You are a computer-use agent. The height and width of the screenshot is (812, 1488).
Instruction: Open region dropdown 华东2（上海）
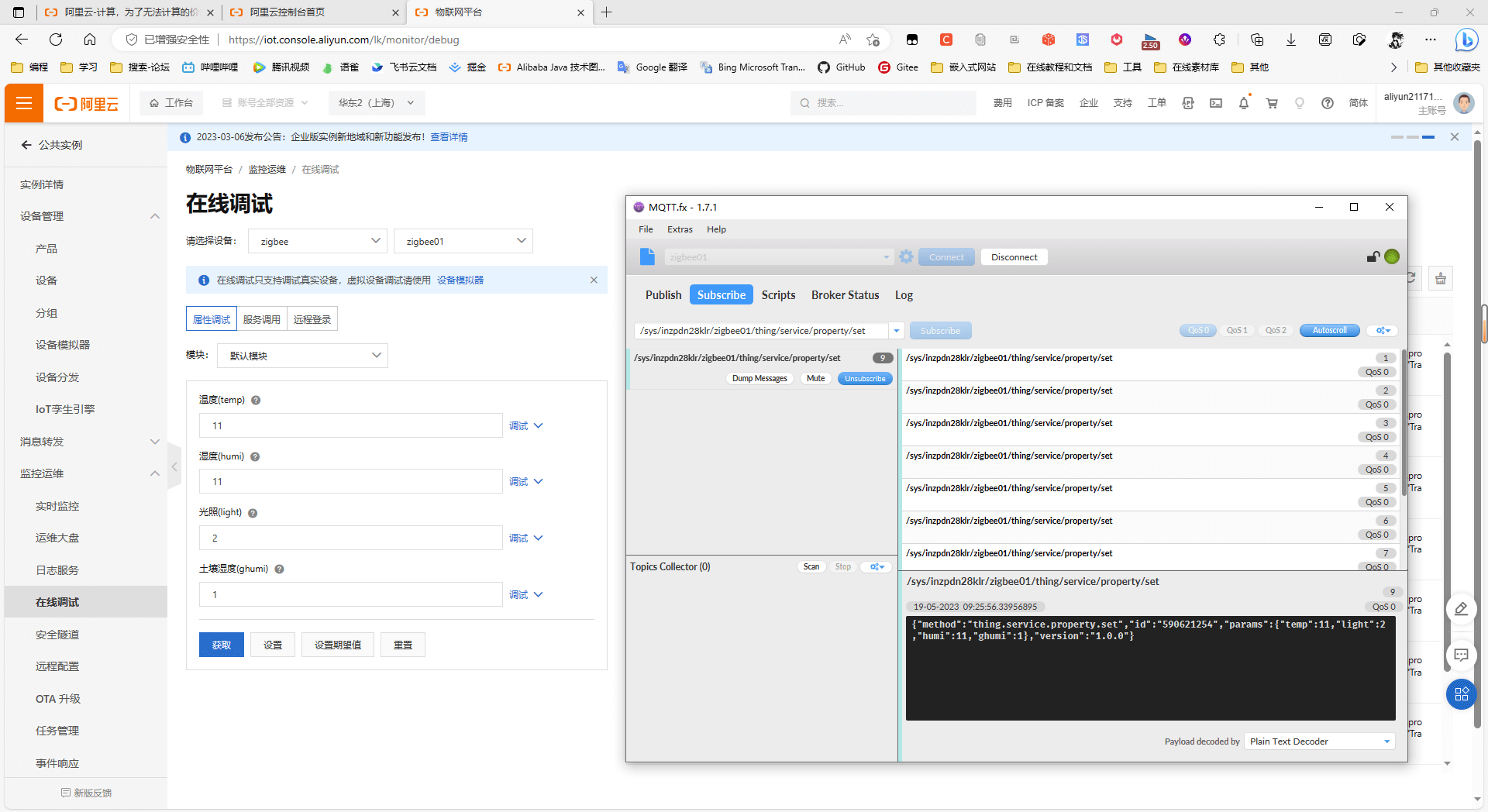coord(377,103)
